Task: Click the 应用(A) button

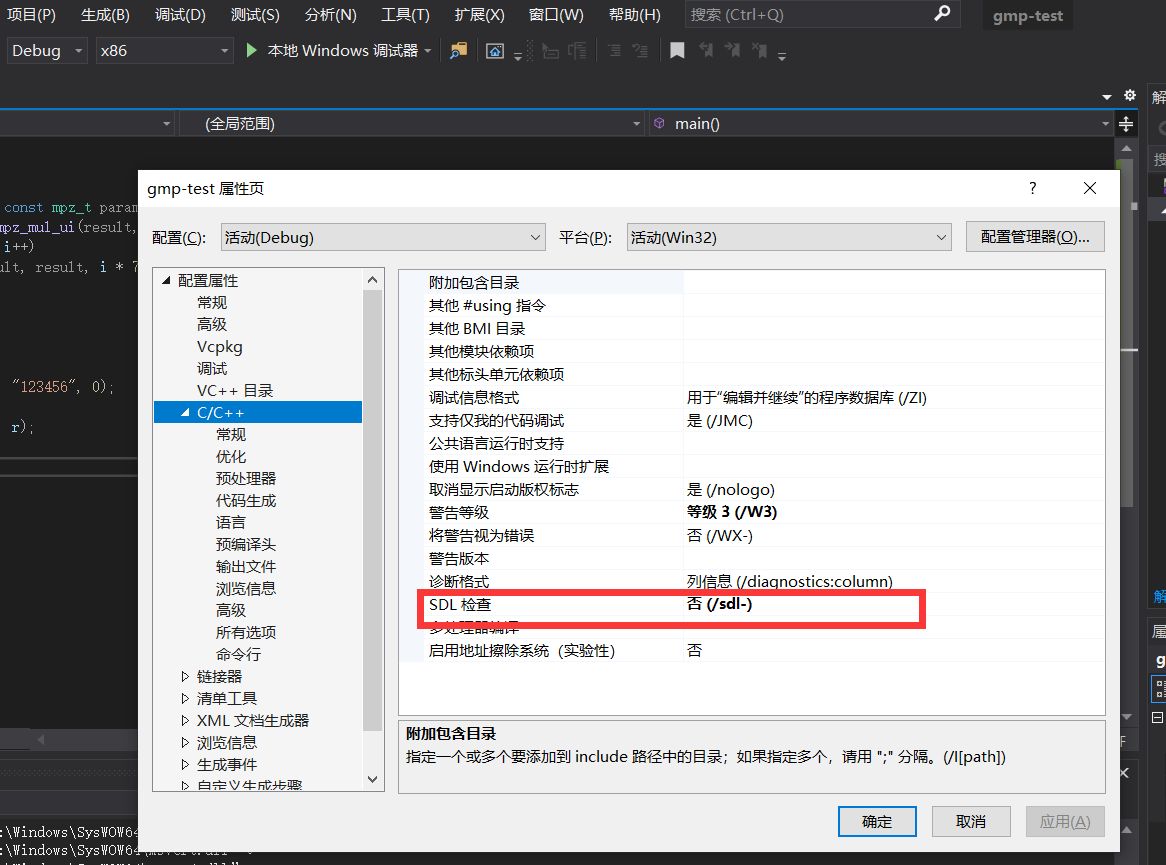Action: click(x=1065, y=821)
